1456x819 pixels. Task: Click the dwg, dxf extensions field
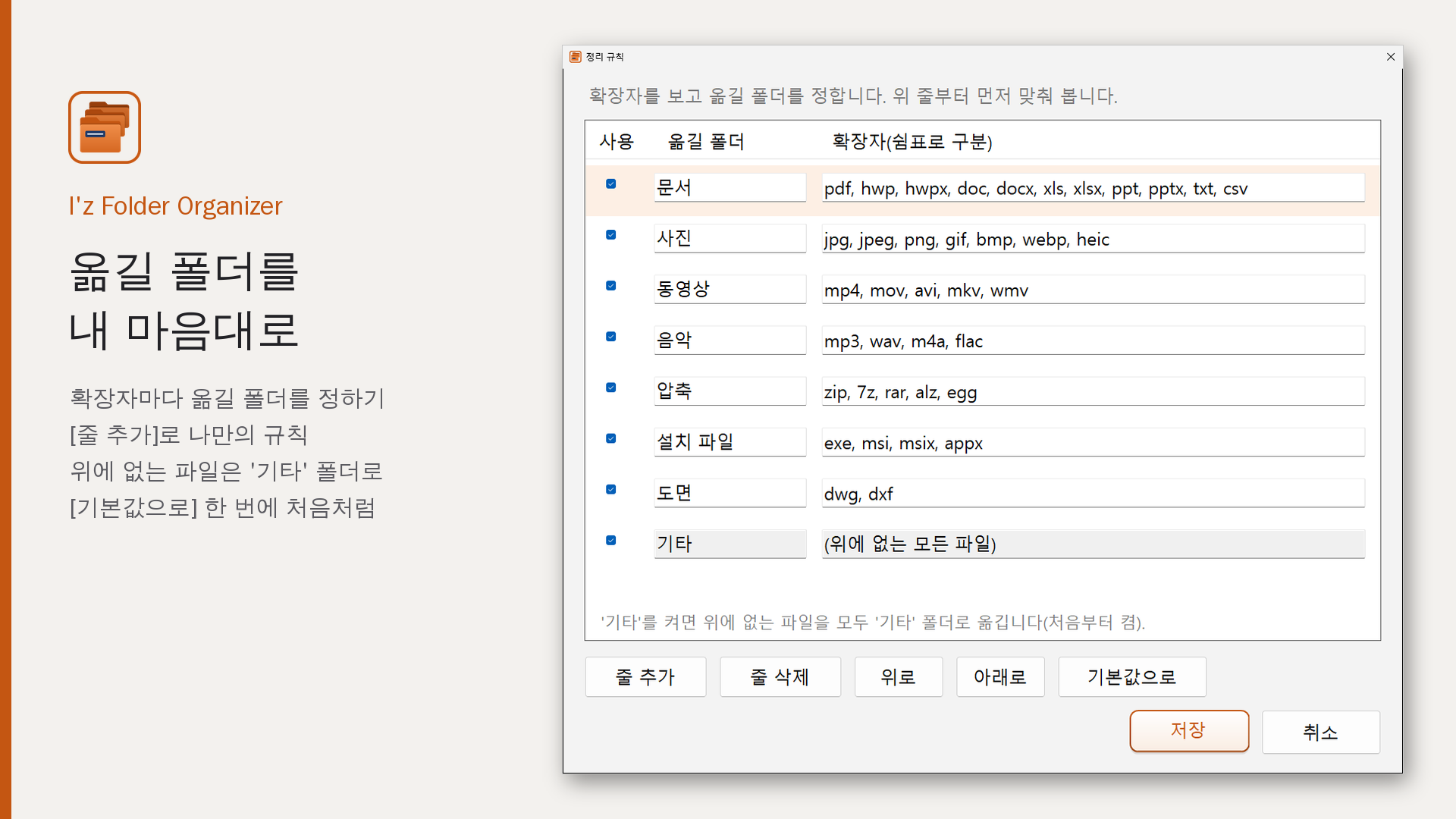coord(1093,493)
